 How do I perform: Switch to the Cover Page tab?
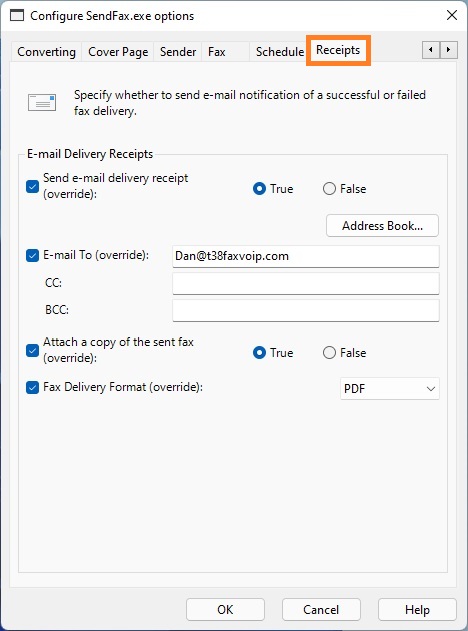click(x=118, y=52)
